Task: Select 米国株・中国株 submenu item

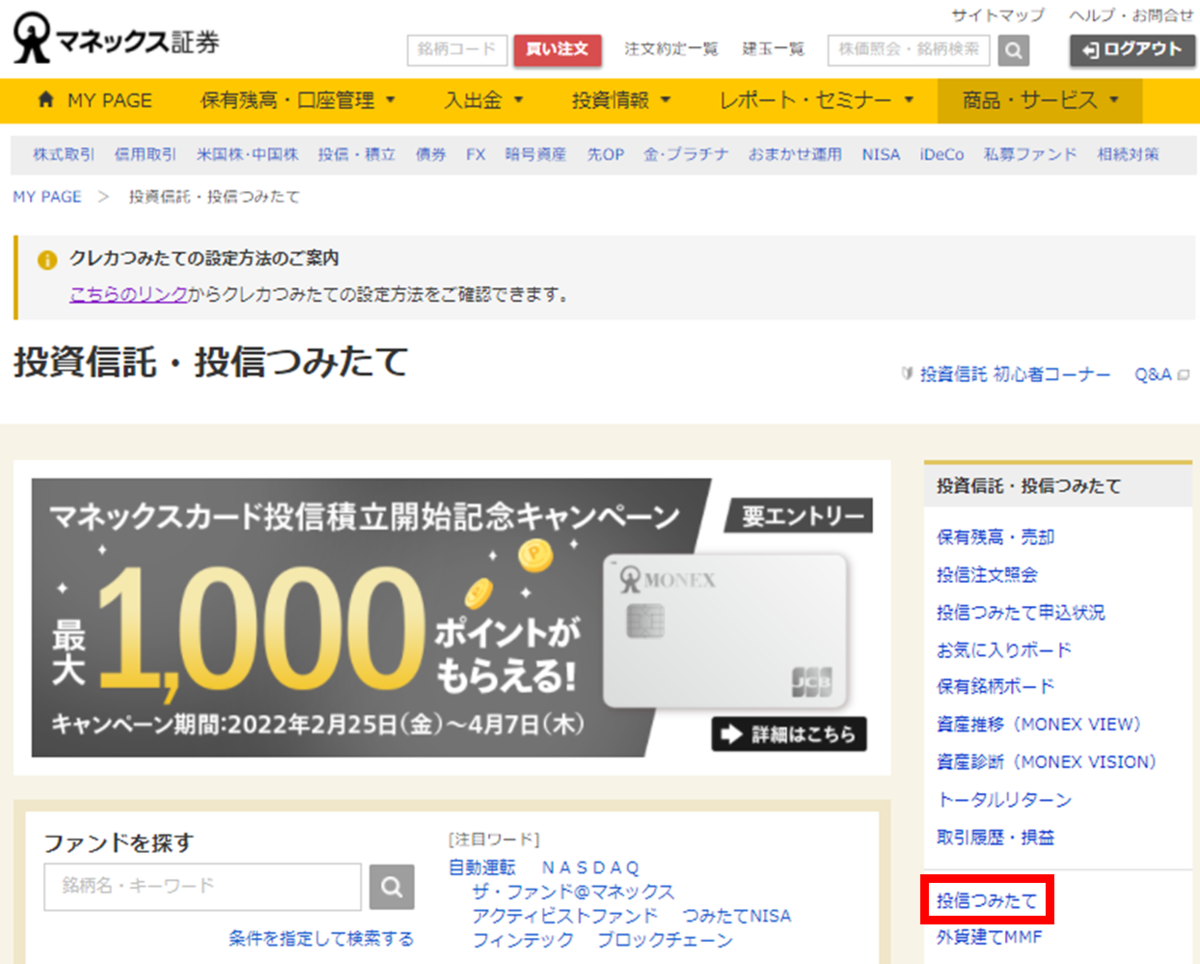Action: point(247,154)
